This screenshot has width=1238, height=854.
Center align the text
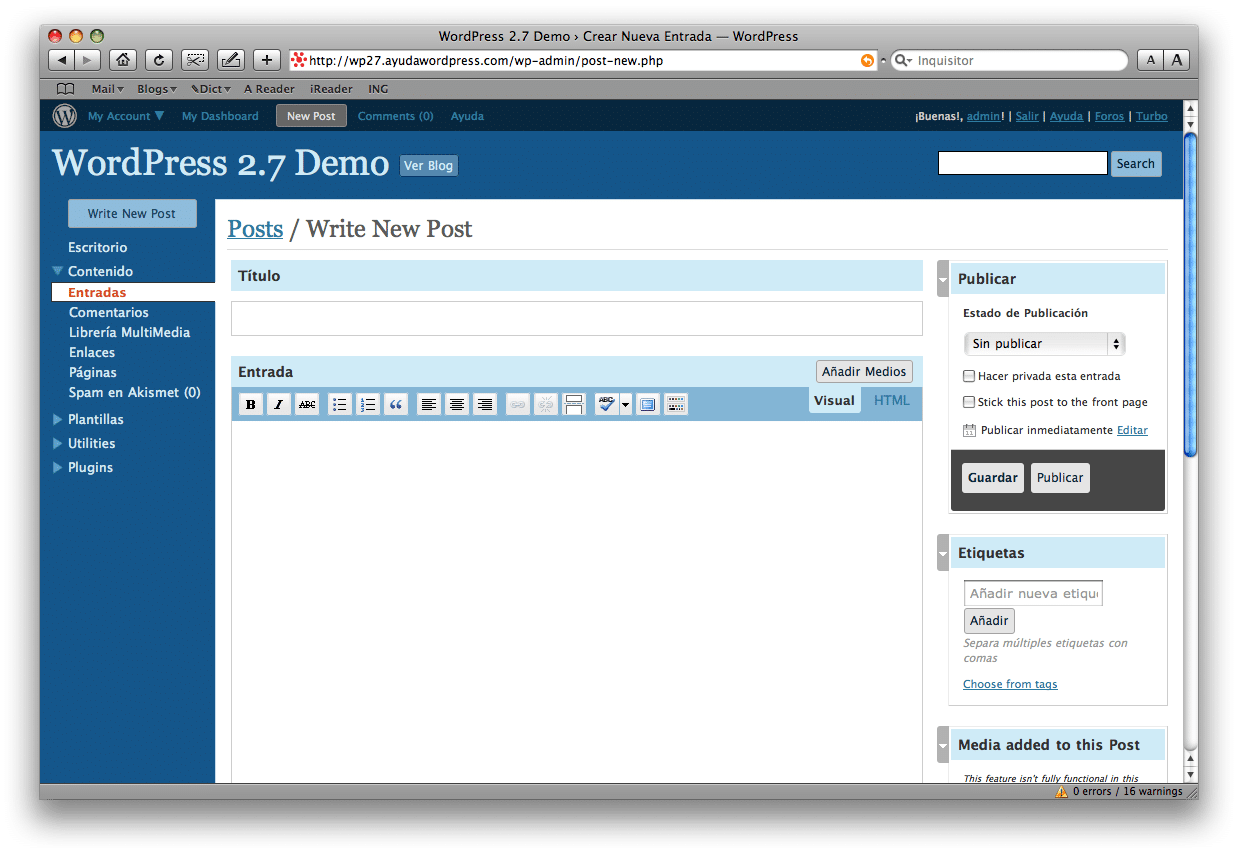coord(457,405)
